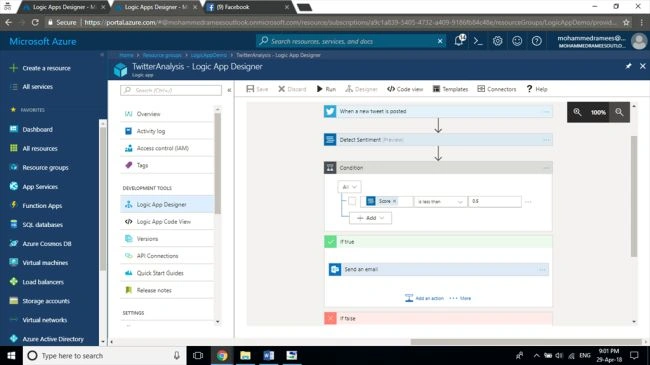Click the resource menu scrollbar

[217, 164]
